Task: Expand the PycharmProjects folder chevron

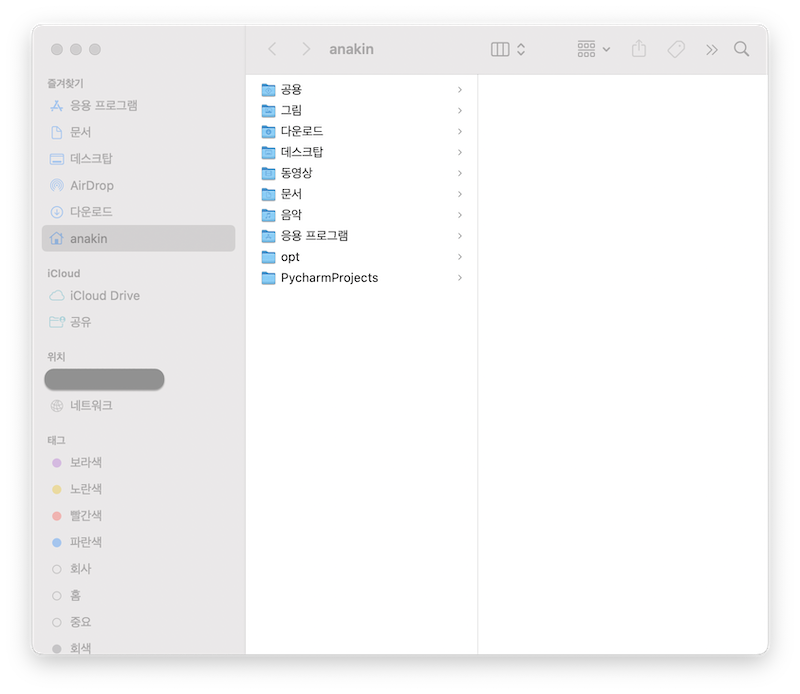Action: coord(460,278)
